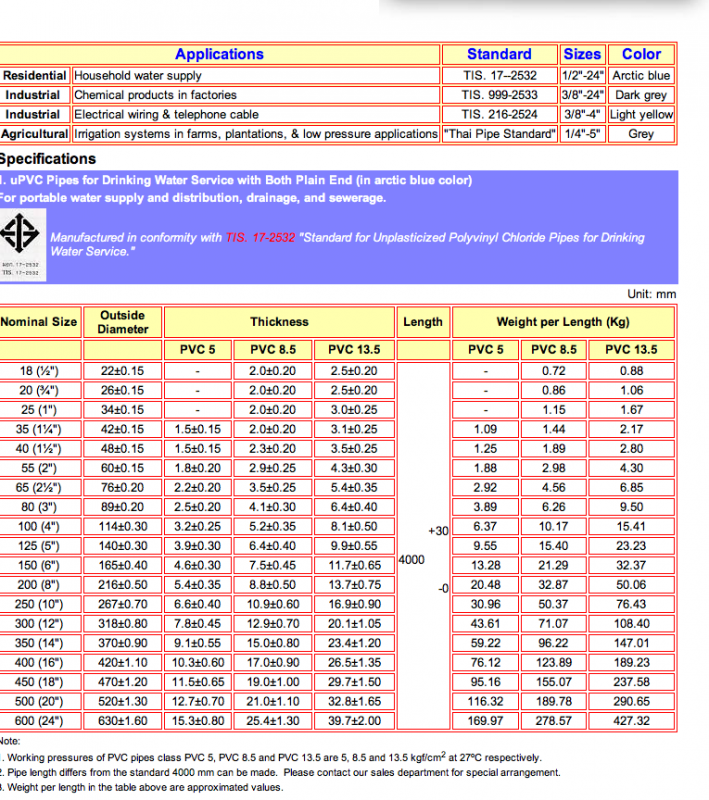This screenshot has width=709, height=800.
Task: Click the Color column header
Action: click(641, 54)
